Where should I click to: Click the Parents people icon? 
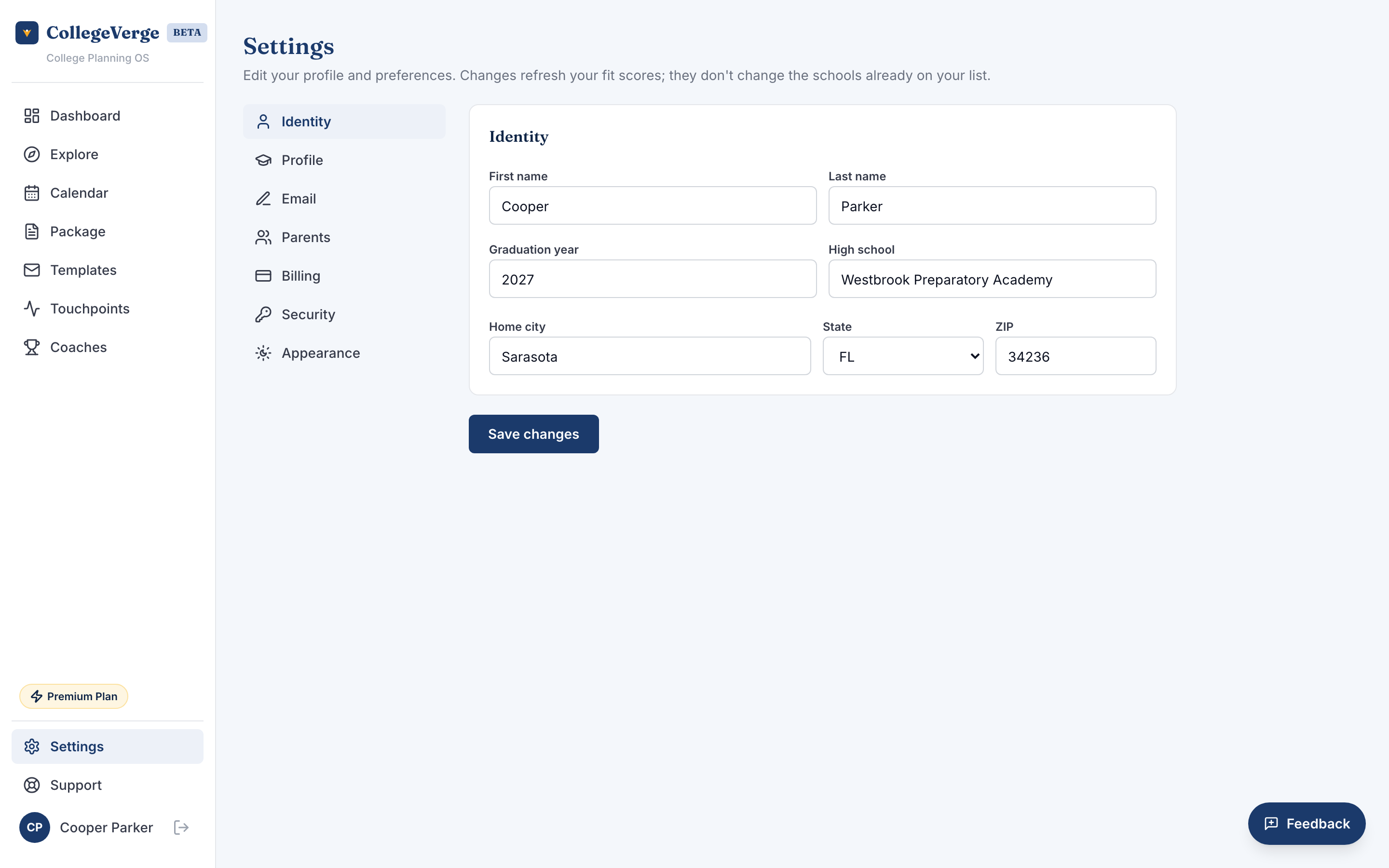263,237
